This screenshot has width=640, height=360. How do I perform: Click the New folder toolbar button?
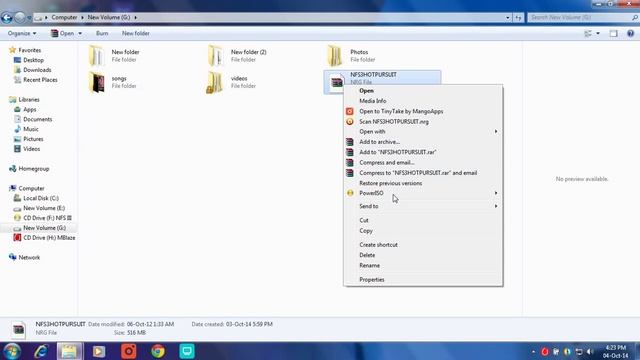point(136,33)
